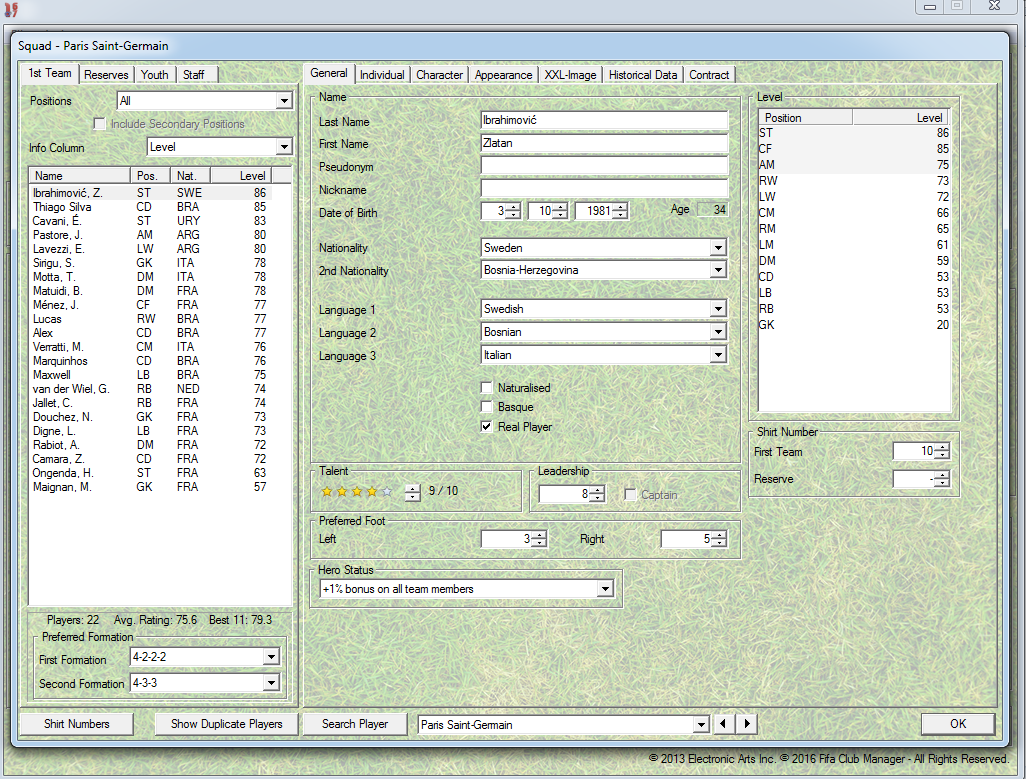Click the next club arrow button
Image resolution: width=1026 pixels, height=779 pixels.
[747, 724]
